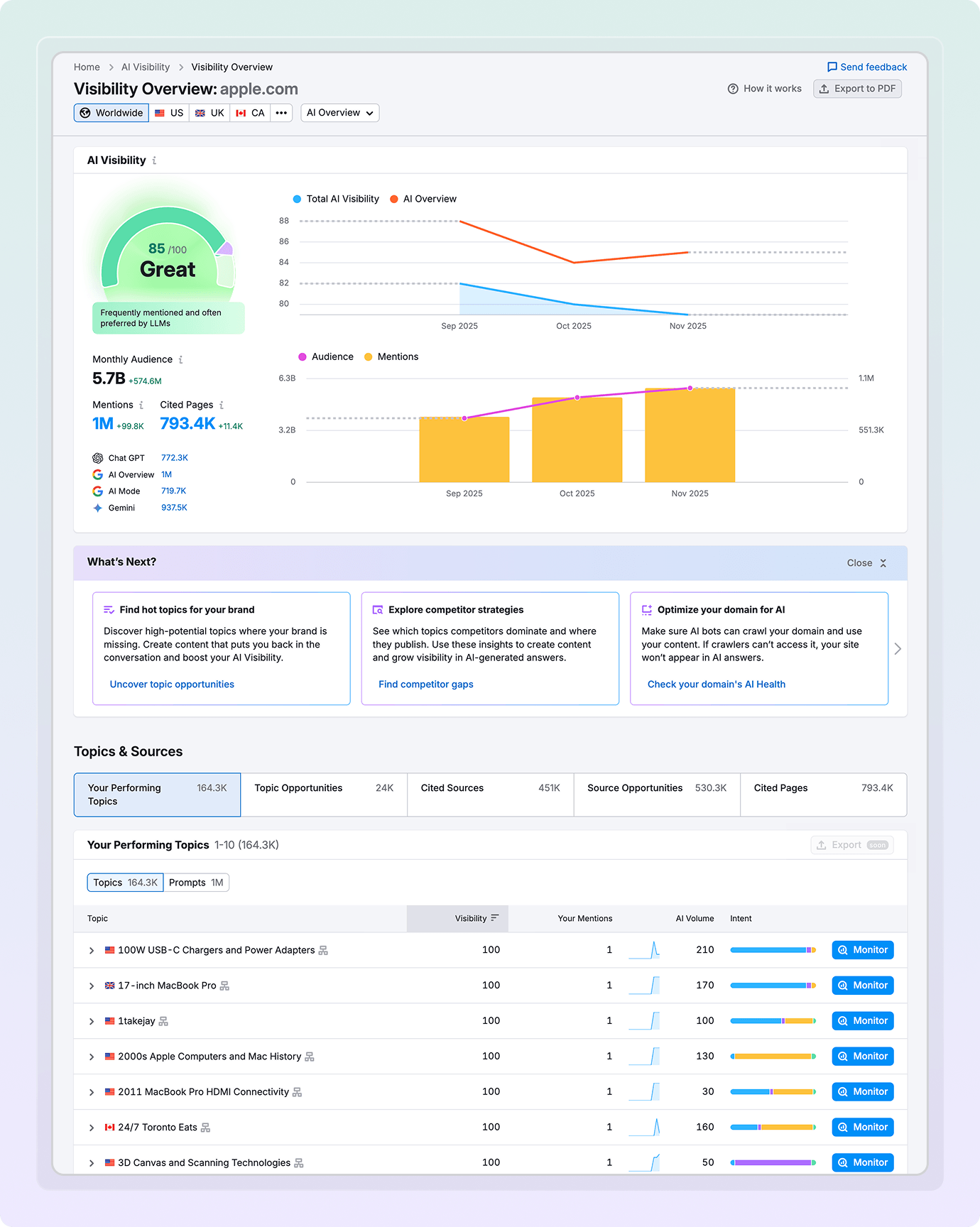980x1227 pixels.
Task: Click hierarchy icon beside 24/7 Toronto Eats
Action: coord(206,1128)
